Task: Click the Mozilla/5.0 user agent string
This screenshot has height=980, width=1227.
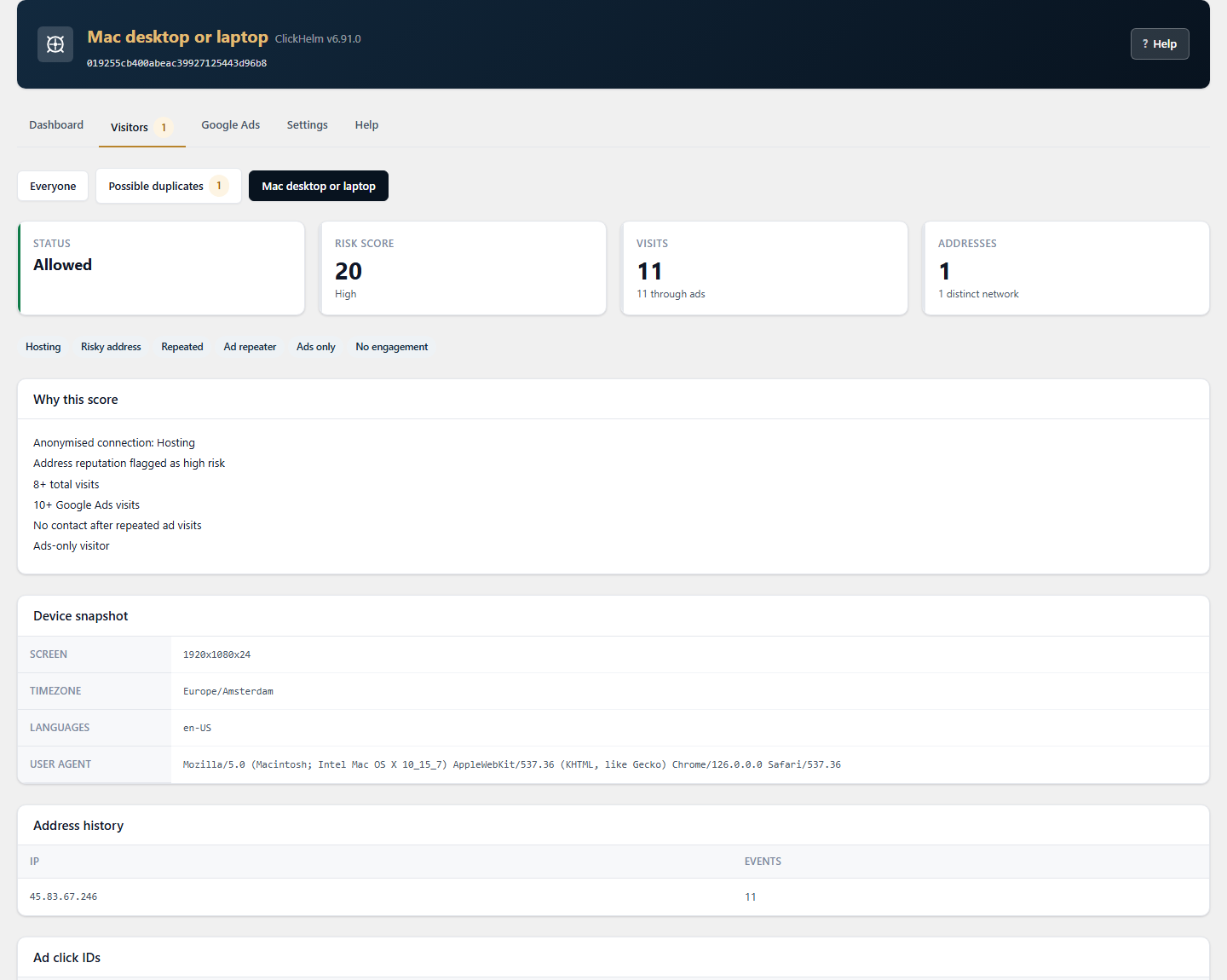Action: click(512, 765)
